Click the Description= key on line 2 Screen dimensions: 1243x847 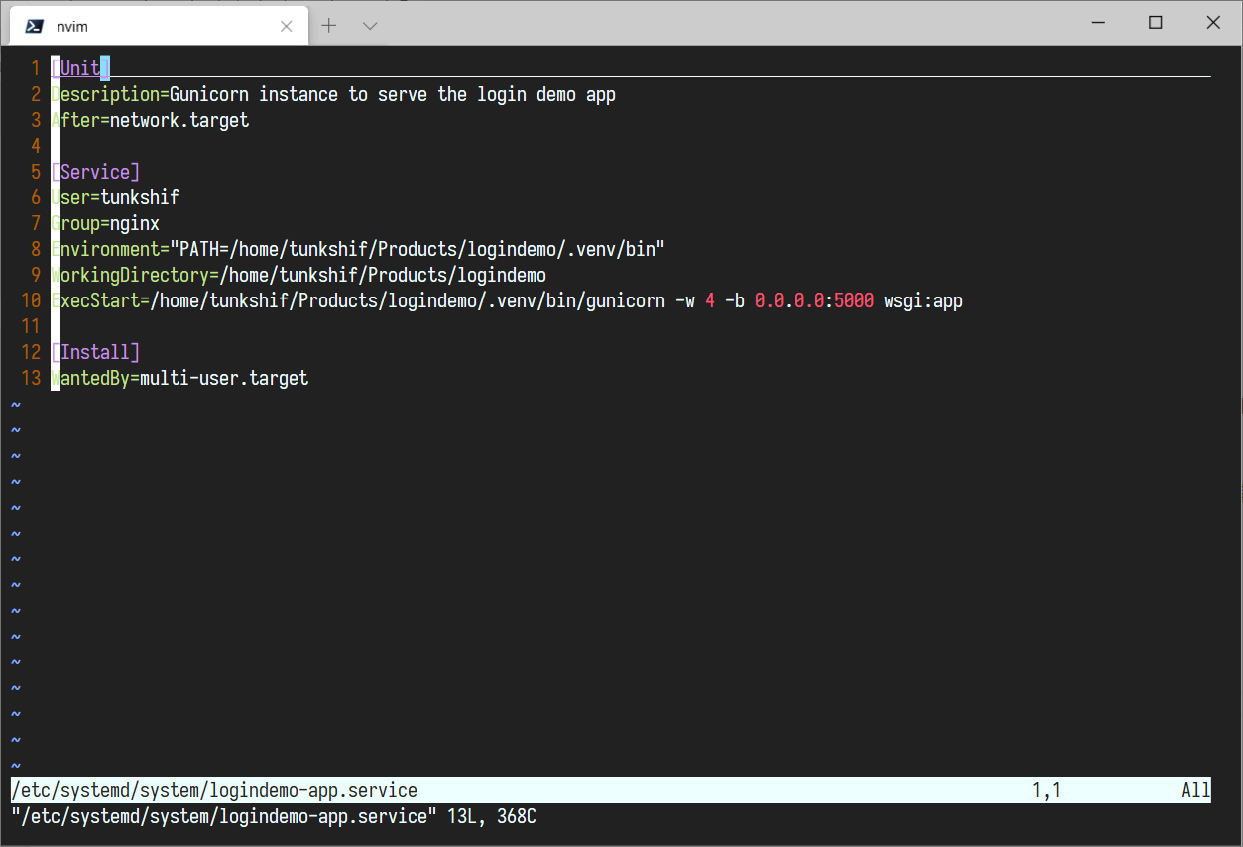(x=110, y=94)
